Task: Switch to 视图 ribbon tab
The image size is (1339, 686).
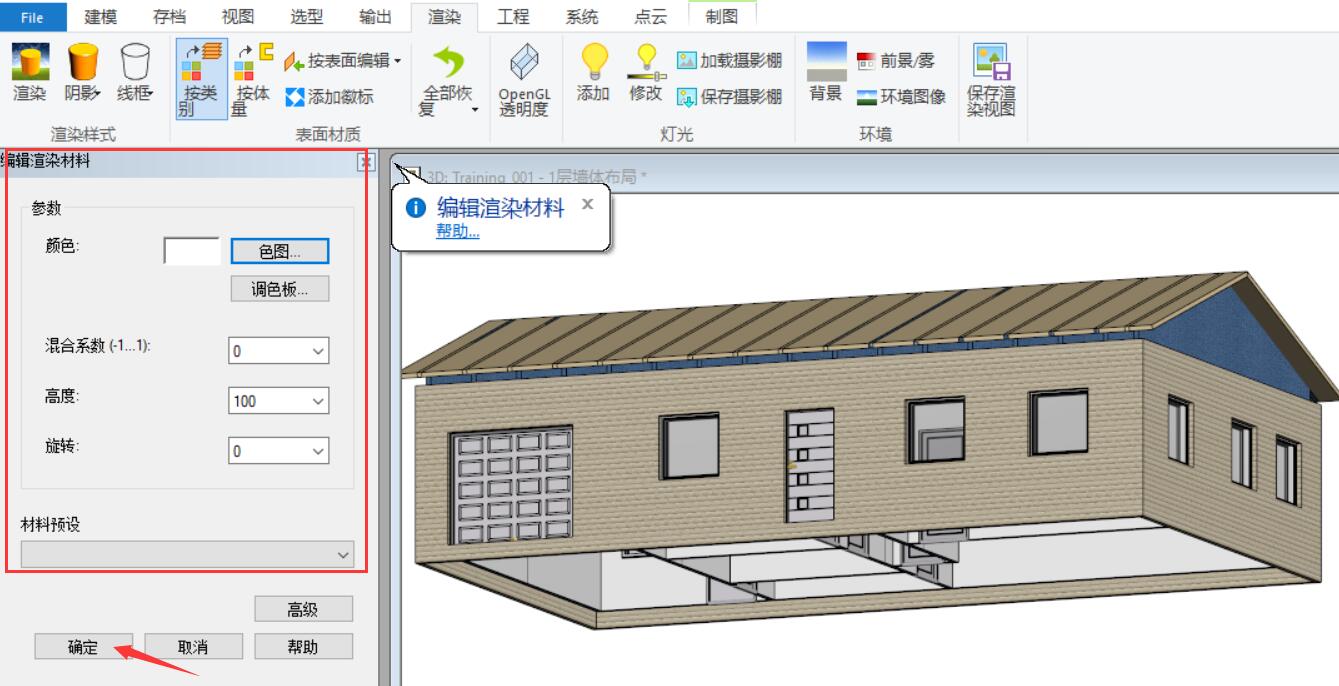Action: (237, 16)
